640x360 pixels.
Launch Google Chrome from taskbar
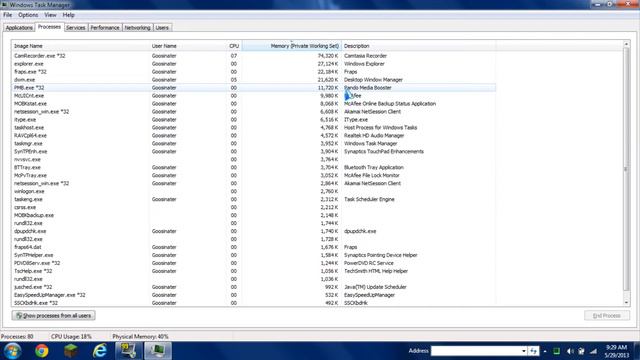click(x=42, y=351)
